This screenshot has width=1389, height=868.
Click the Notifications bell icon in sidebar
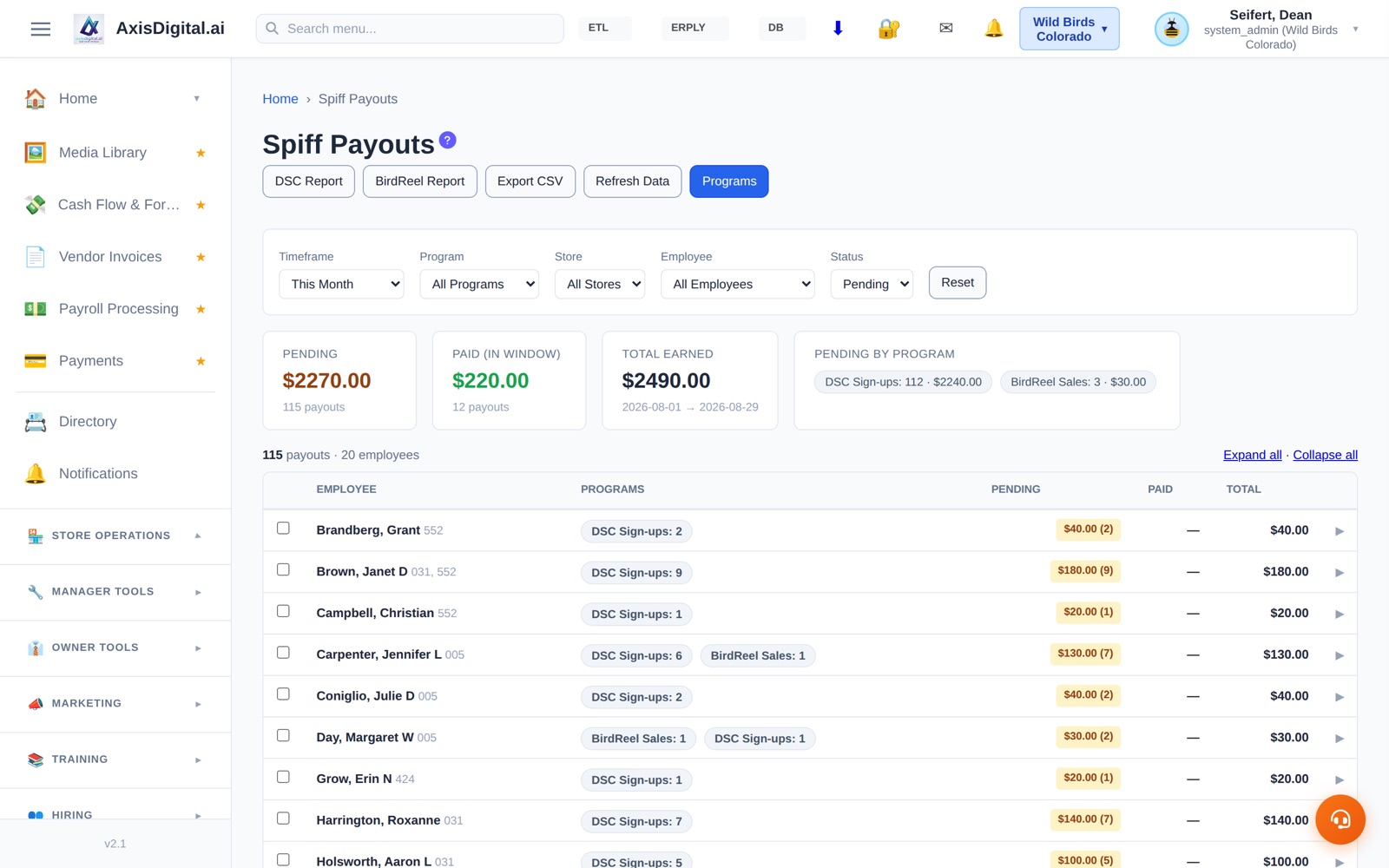[x=36, y=474]
